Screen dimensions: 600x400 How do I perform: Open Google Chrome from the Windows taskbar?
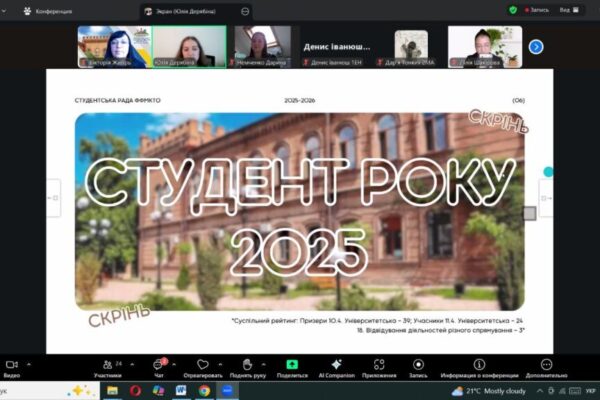pos(204,391)
